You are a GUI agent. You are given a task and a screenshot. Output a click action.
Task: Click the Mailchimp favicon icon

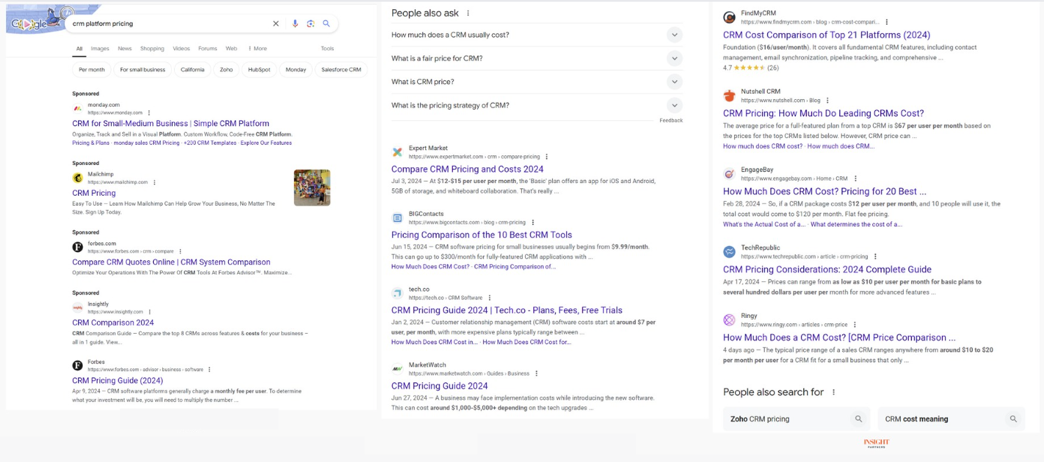[x=77, y=178]
